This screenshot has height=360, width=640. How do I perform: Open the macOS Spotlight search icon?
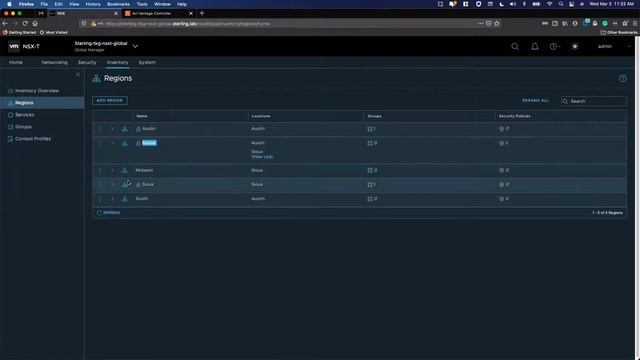(561, 4)
